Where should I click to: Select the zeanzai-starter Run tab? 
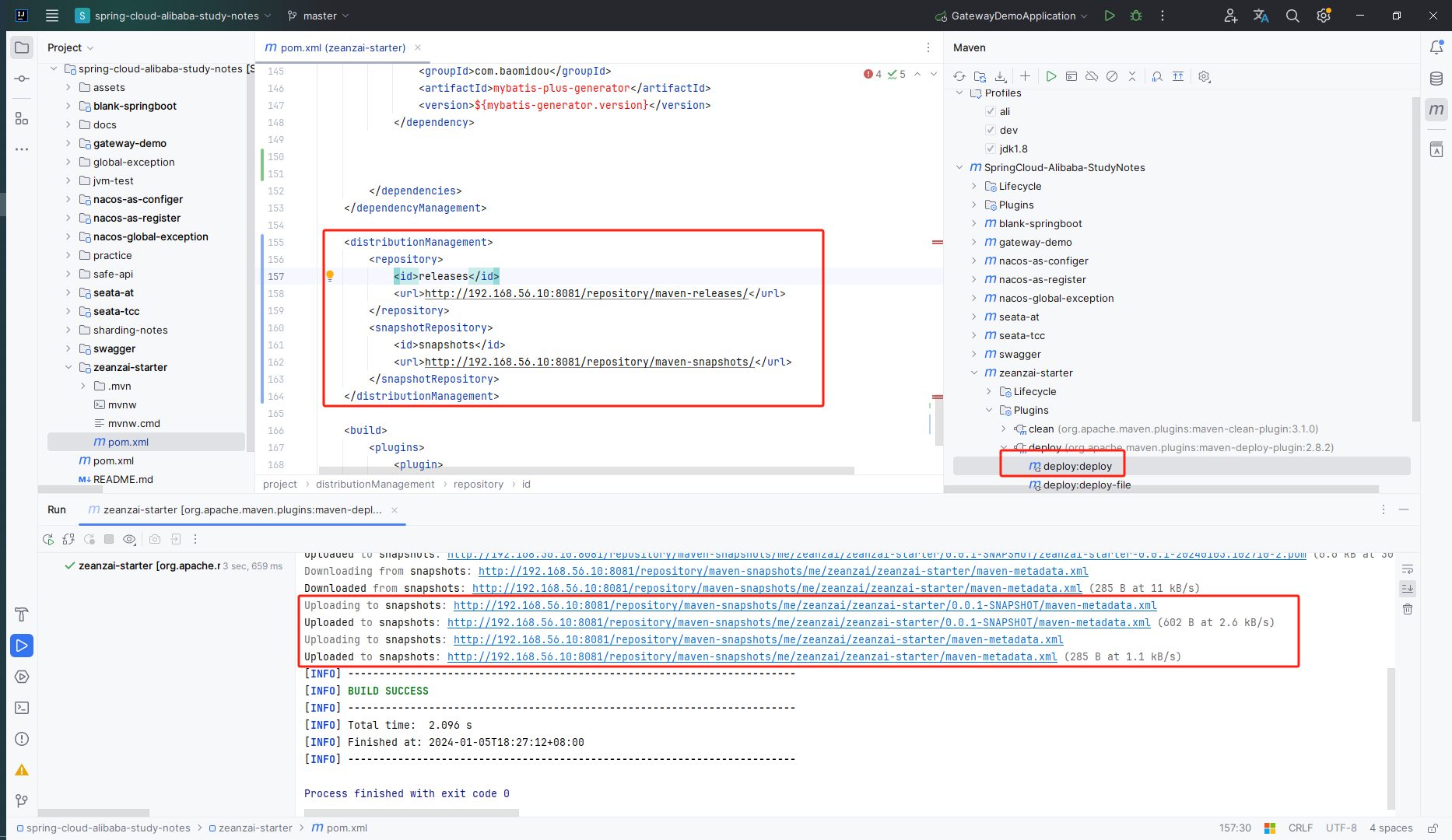(x=241, y=509)
